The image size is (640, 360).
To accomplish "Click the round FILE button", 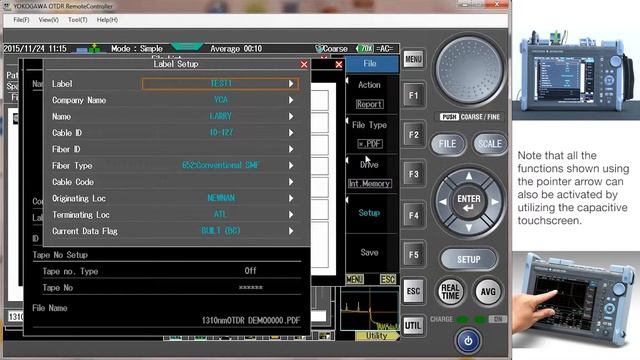I will [447, 144].
